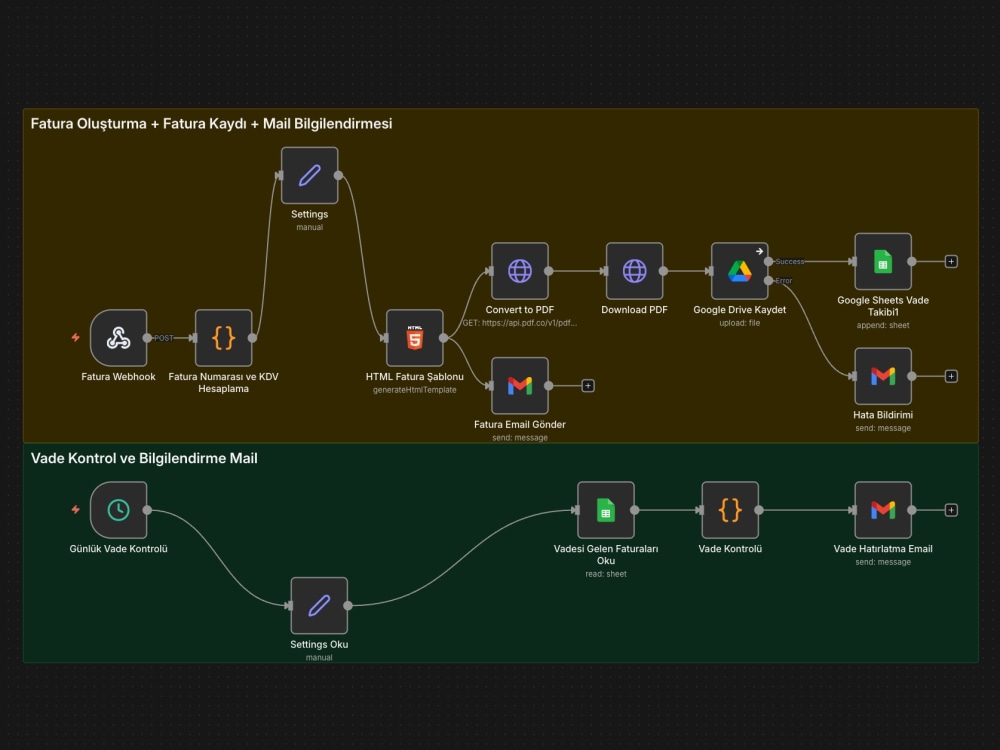Add node after Hata Bildirimi
1000x750 pixels.
point(951,376)
